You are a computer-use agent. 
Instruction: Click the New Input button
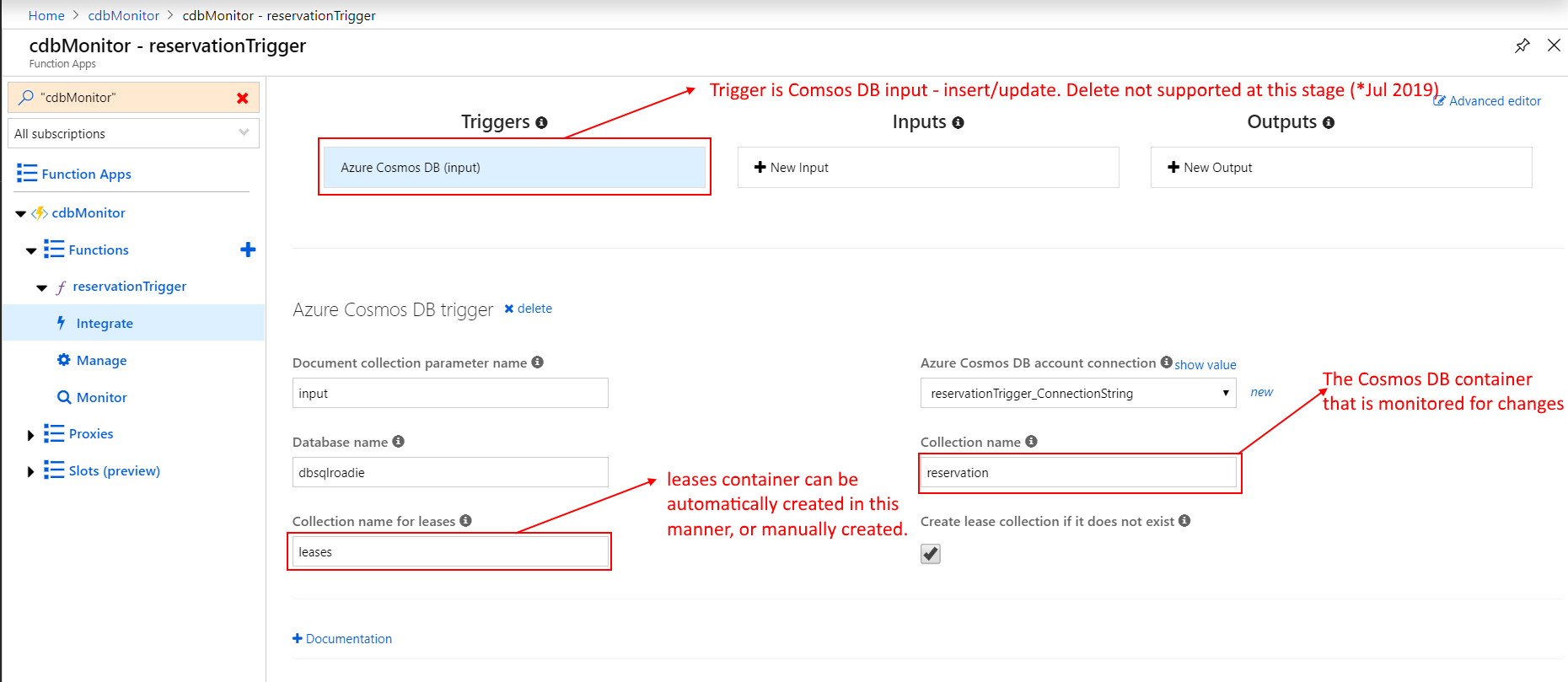927,168
